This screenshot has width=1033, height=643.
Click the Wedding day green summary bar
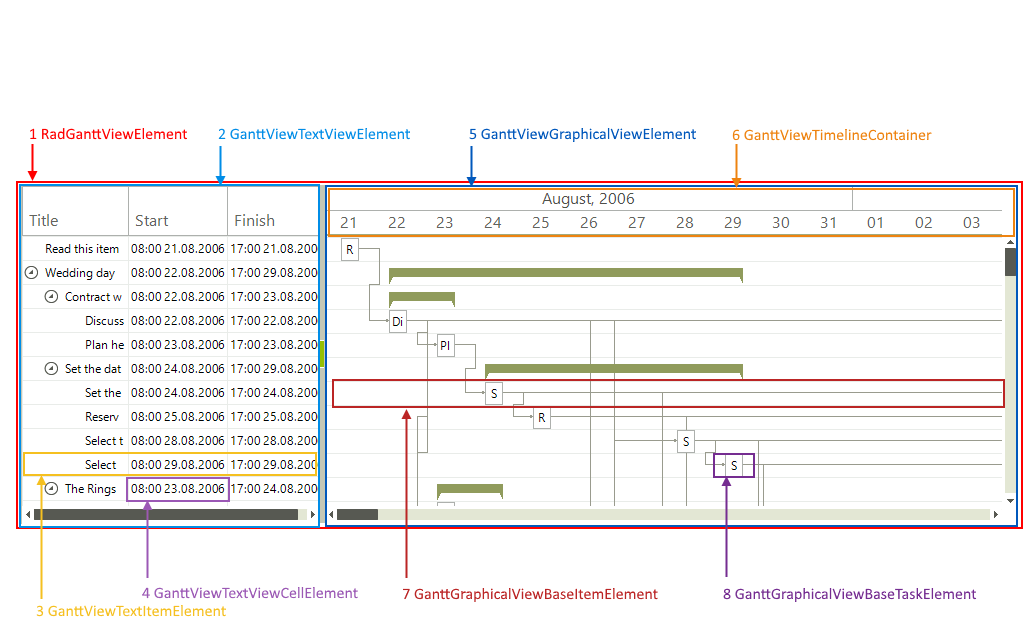pos(565,273)
